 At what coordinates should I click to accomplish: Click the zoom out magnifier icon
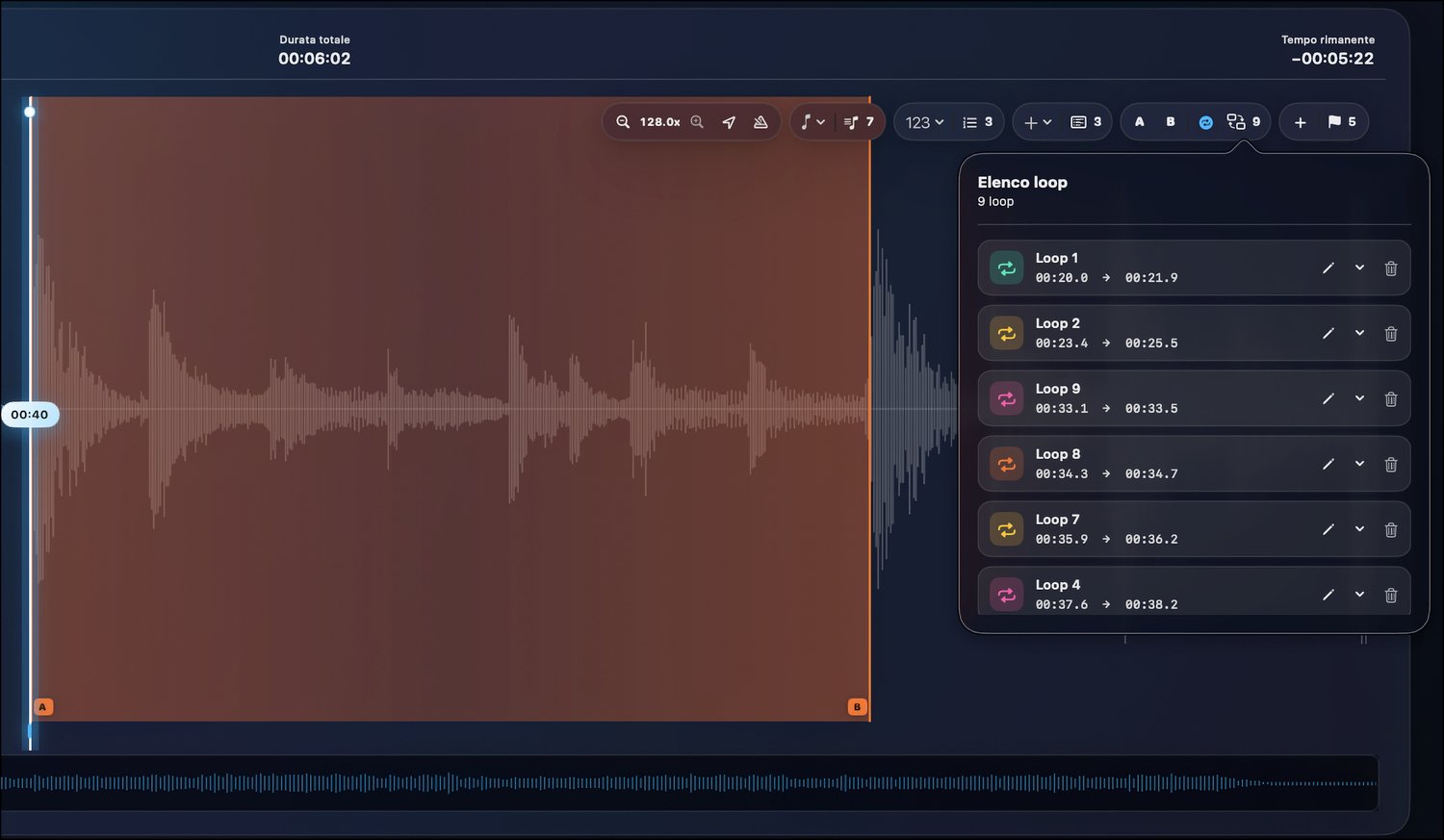tap(623, 122)
